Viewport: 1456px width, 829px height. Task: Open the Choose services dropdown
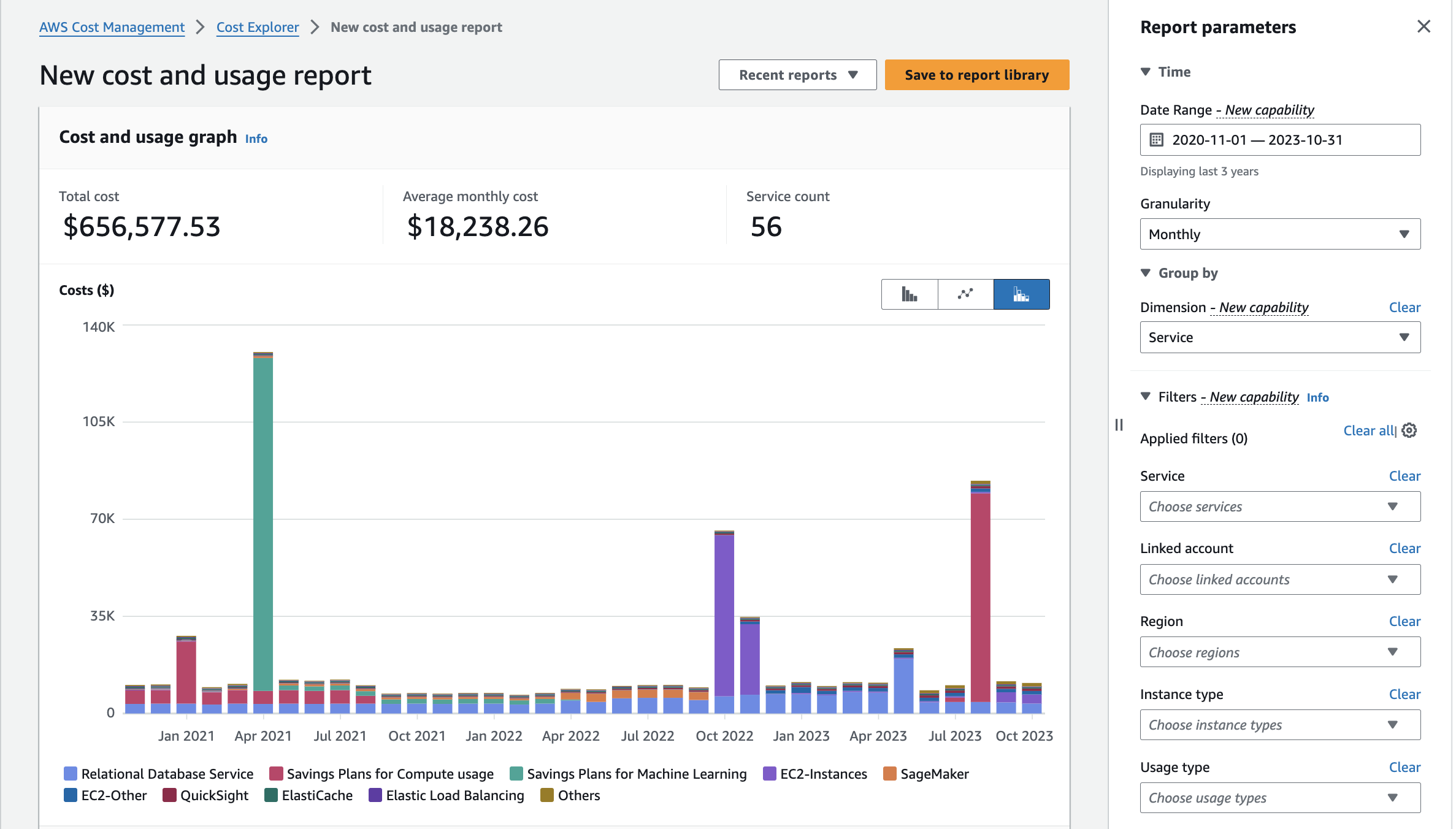pos(1280,506)
